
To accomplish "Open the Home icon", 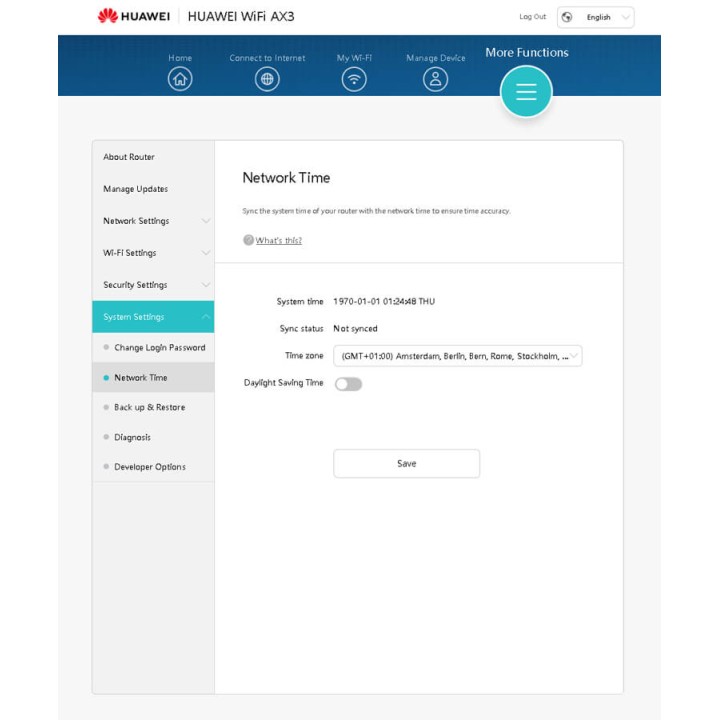I will 180,79.
